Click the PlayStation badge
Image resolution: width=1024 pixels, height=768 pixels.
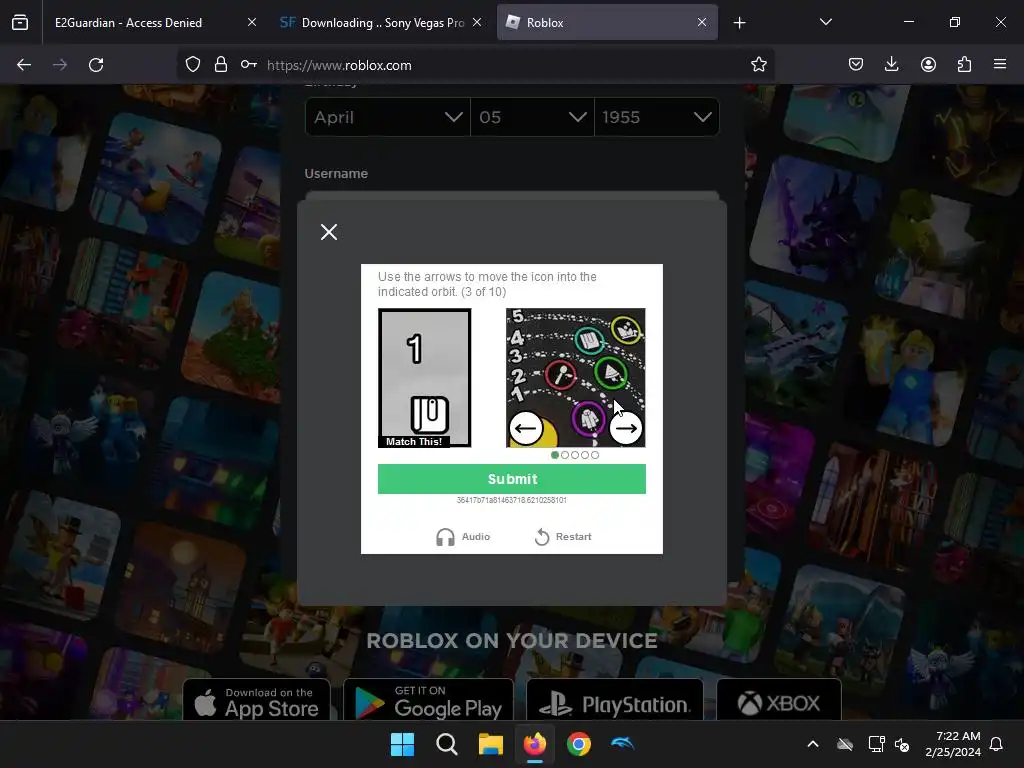615,700
